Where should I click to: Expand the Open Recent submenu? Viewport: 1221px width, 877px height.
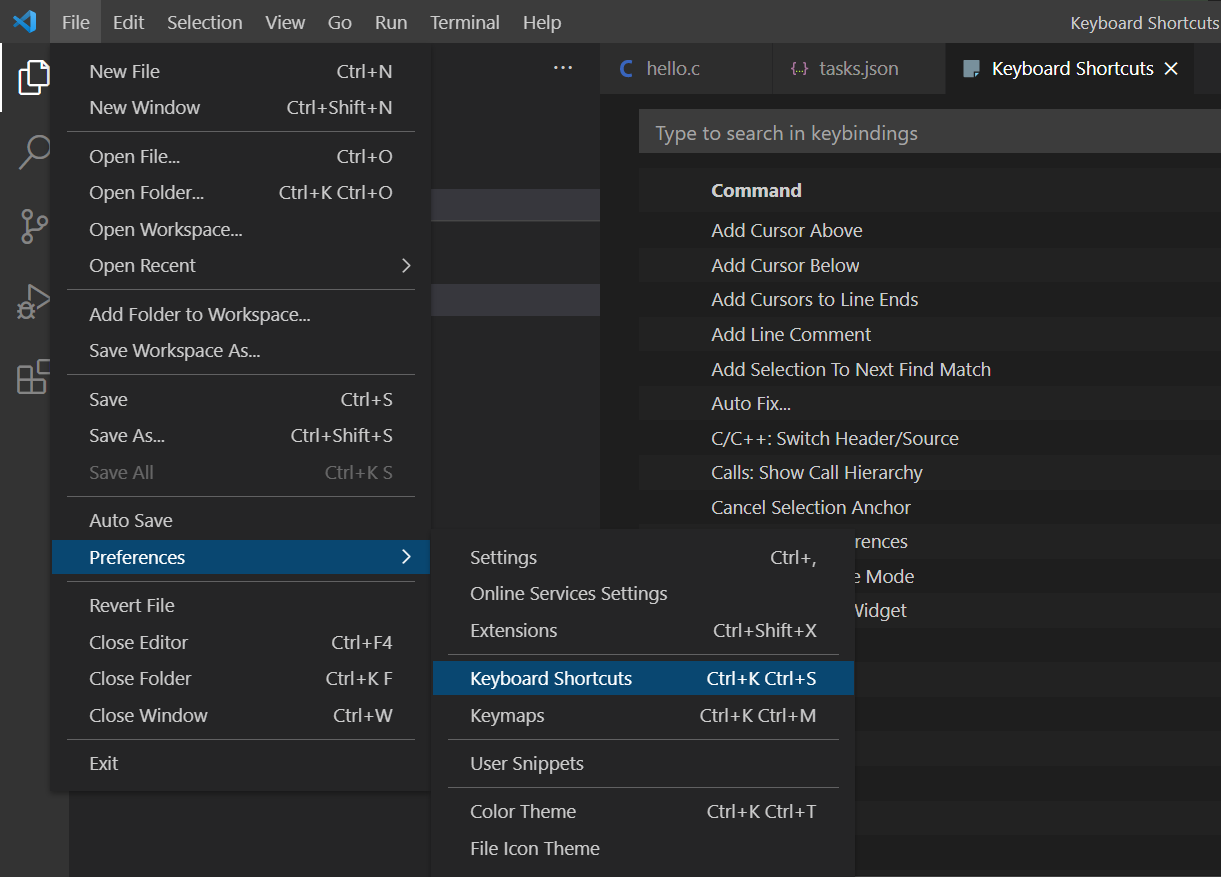tap(240, 265)
